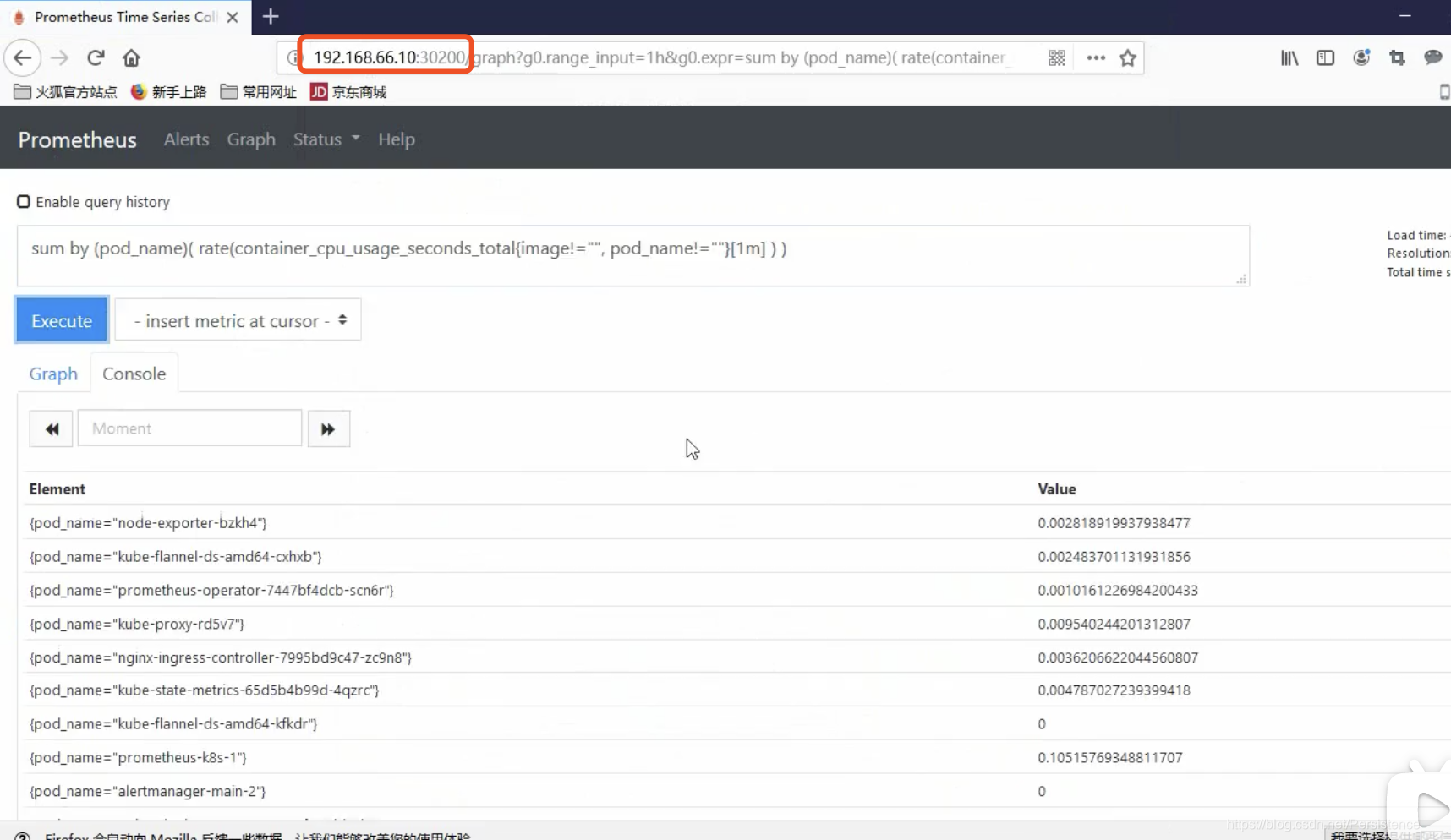Click the Execute button
Image resolution: width=1451 pixels, height=840 pixels.
(62, 320)
